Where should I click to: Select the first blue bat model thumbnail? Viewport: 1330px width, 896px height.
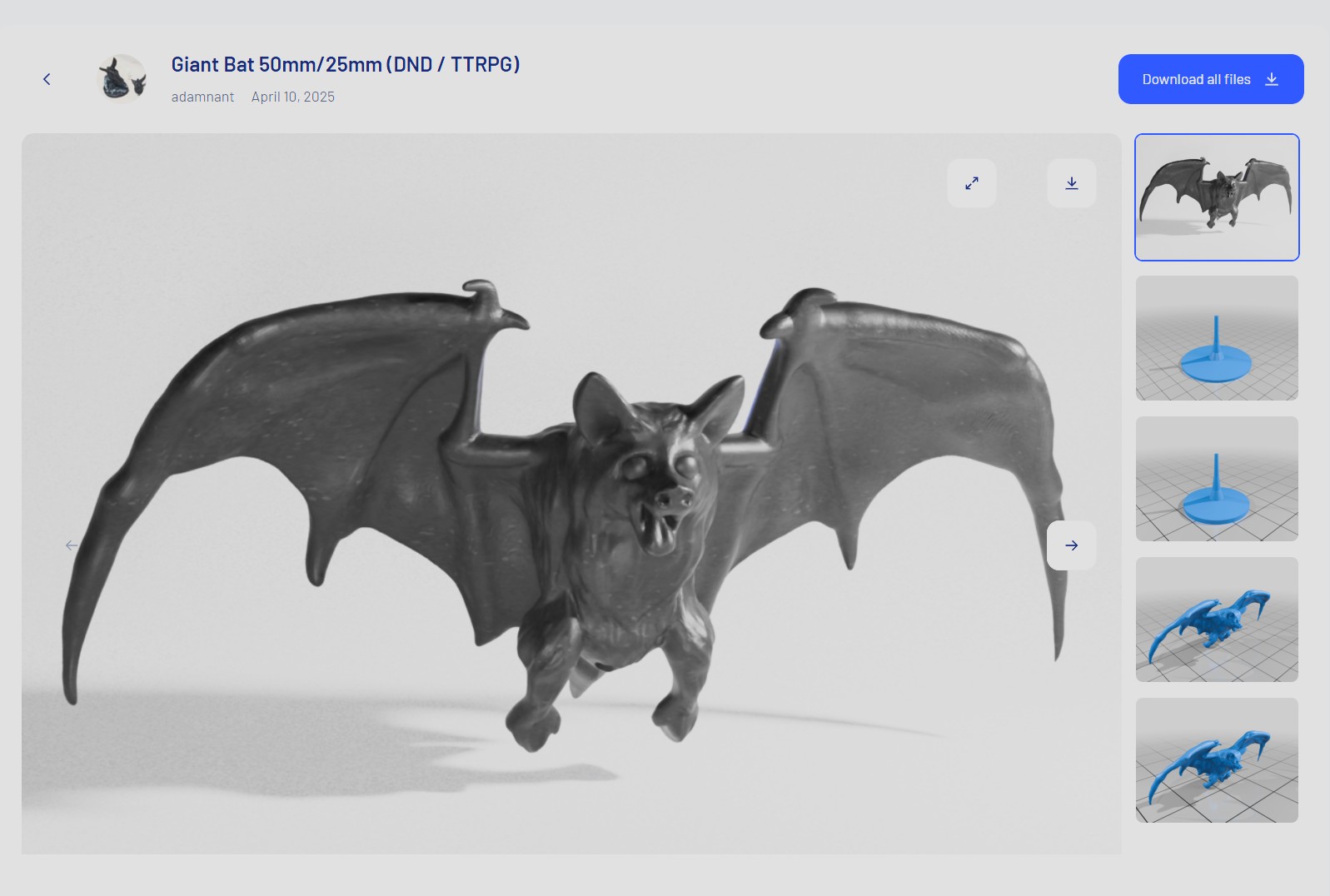tap(1217, 620)
